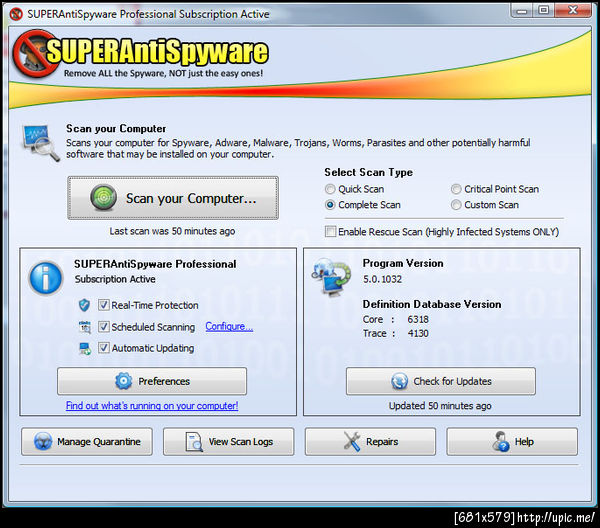Click the Trace definition value 4130
The width and height of the screenshot is (600, 528).
click(418, 333)
